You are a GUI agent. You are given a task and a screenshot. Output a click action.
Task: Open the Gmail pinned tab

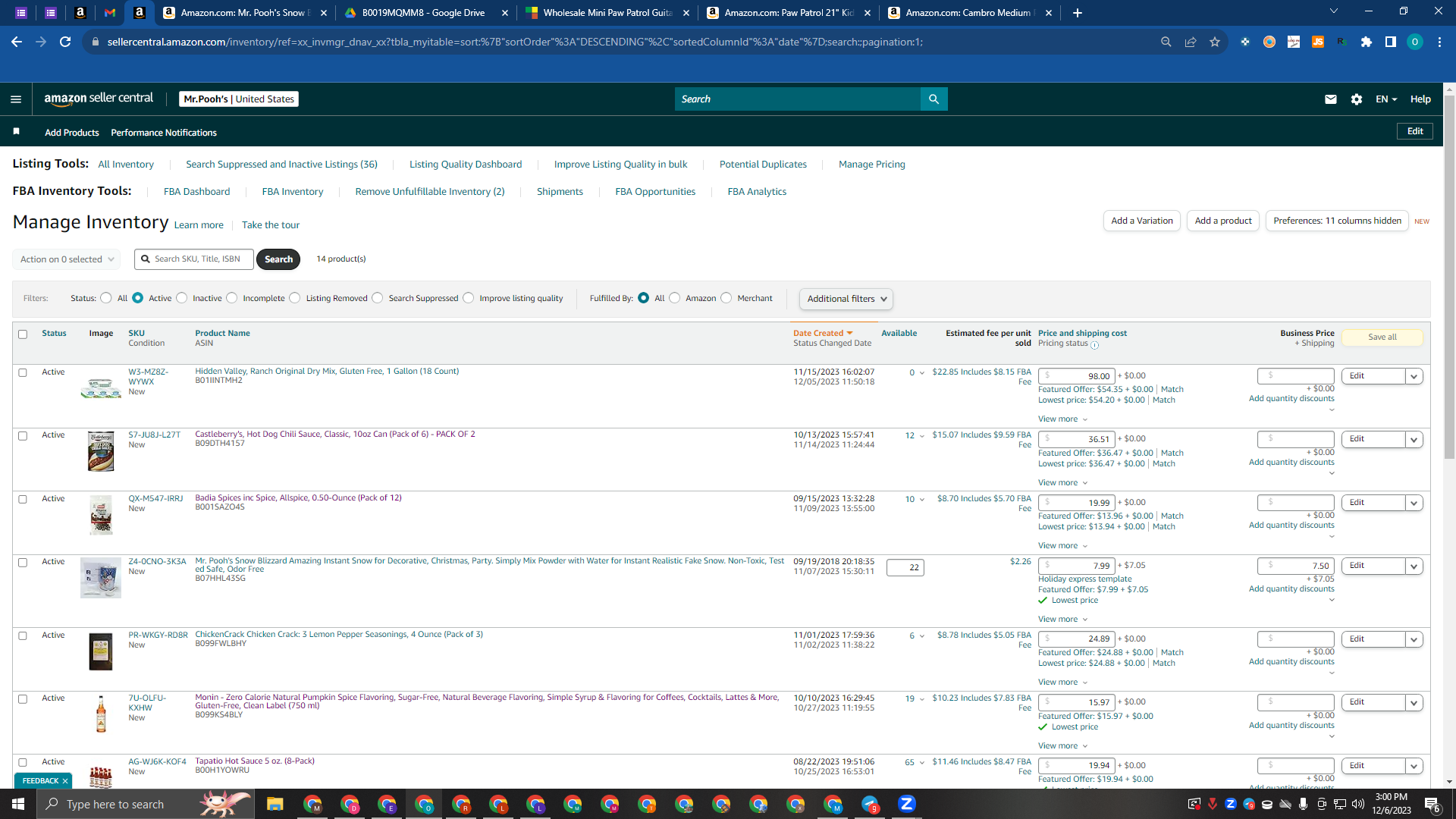coord(110,13)
